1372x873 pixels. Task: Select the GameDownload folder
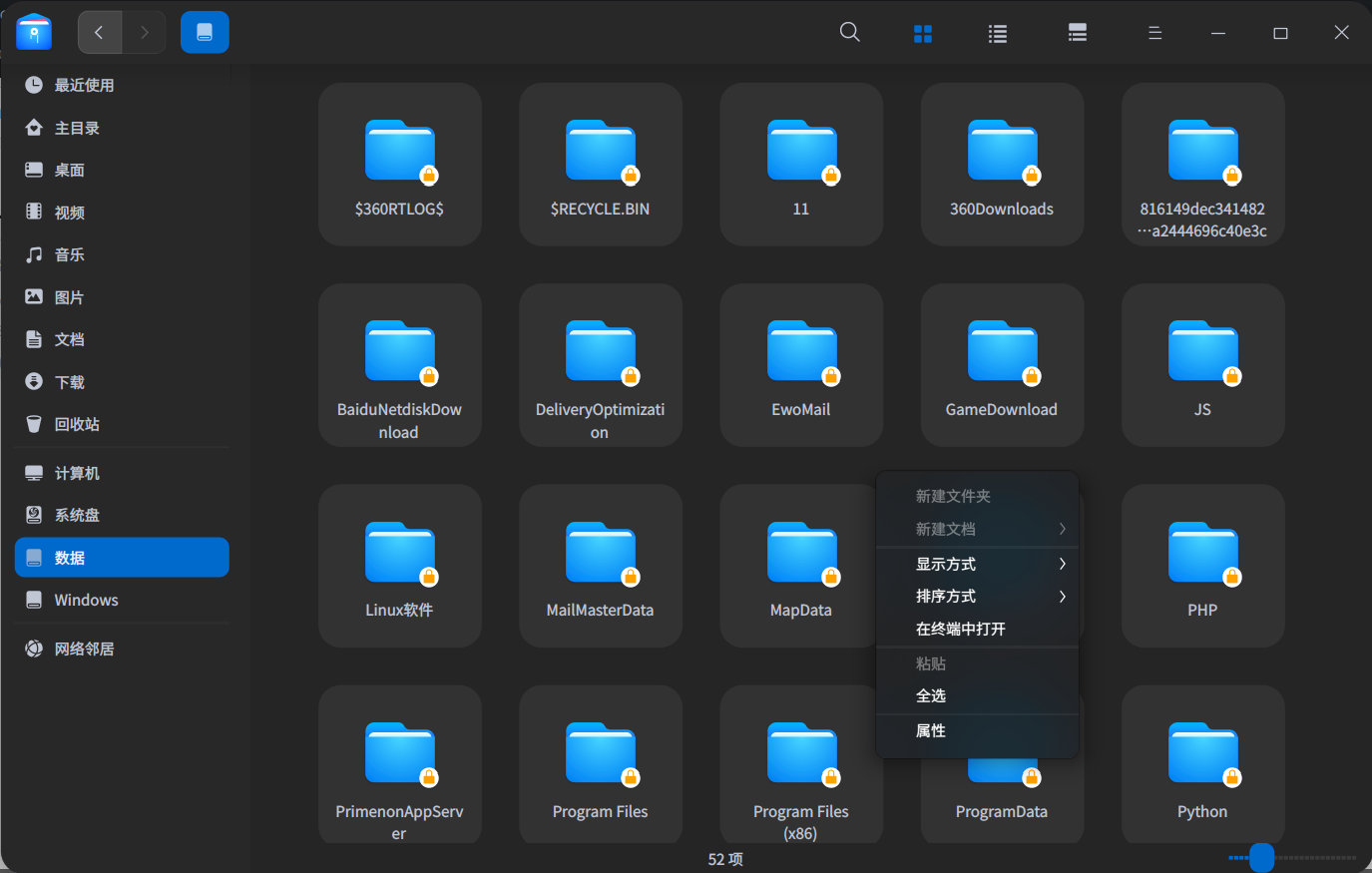pos(1003,365)
